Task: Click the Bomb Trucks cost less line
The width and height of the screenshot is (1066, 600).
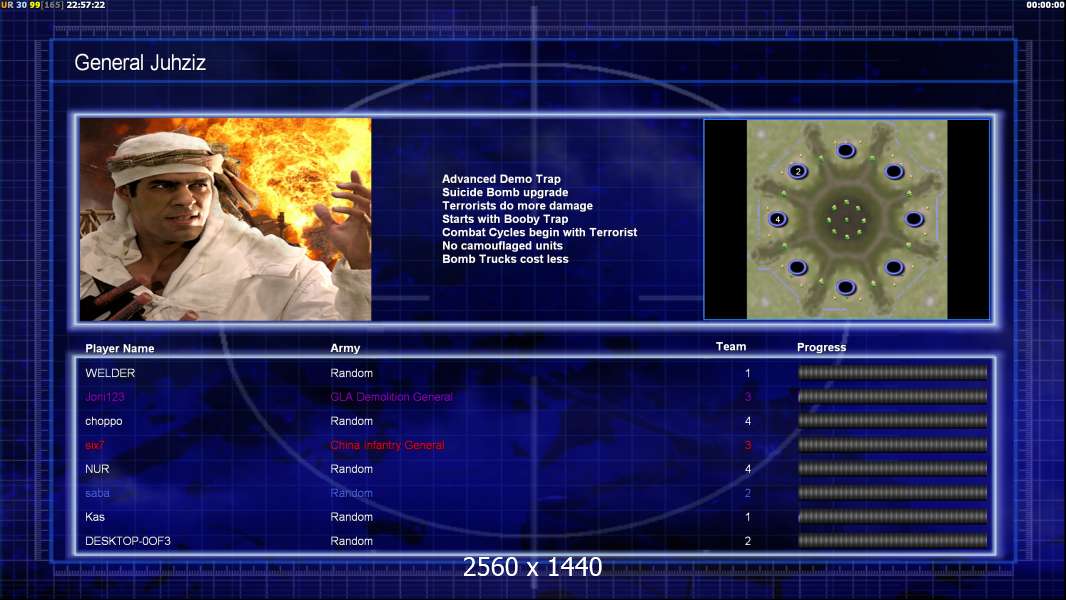Action: click(505, 259)
